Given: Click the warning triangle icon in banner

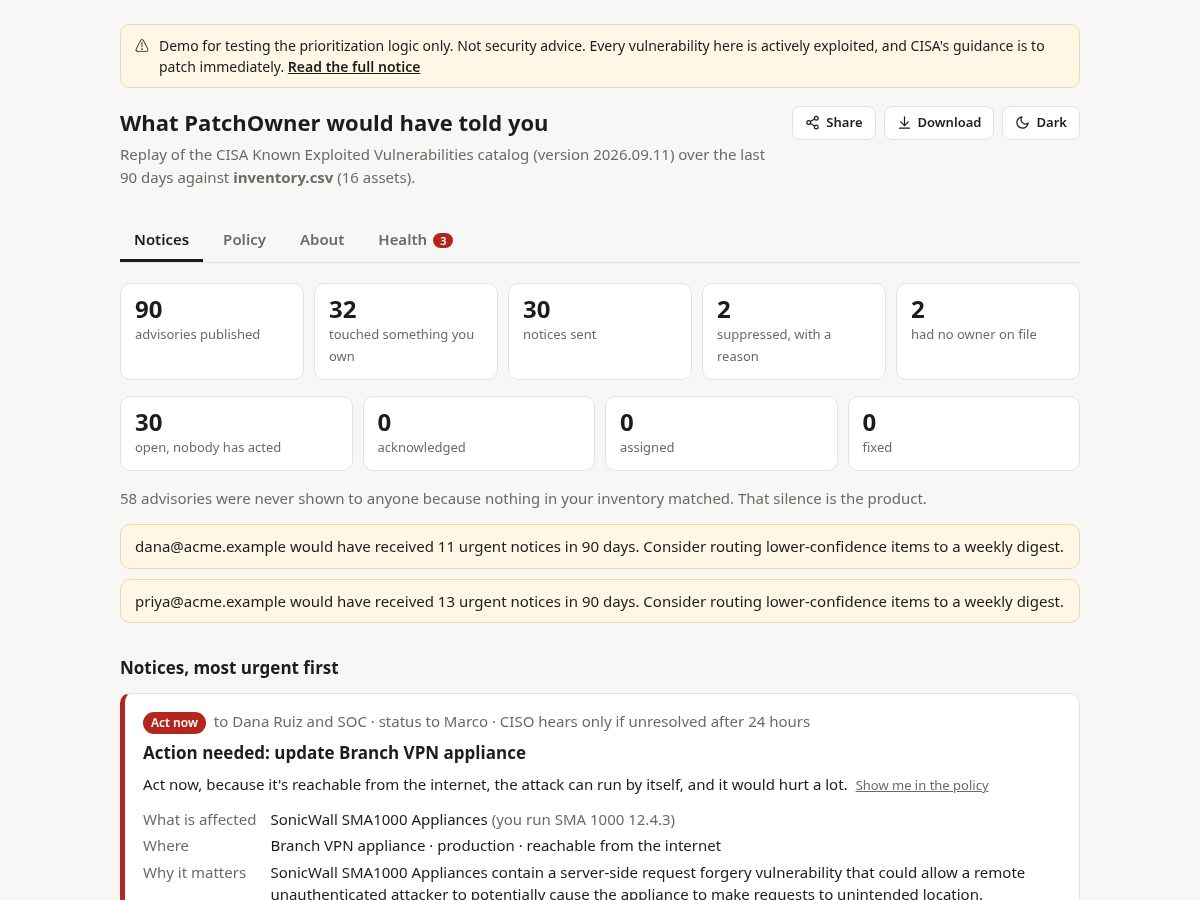Looking at the screenshot, I should tap(142, 46).
